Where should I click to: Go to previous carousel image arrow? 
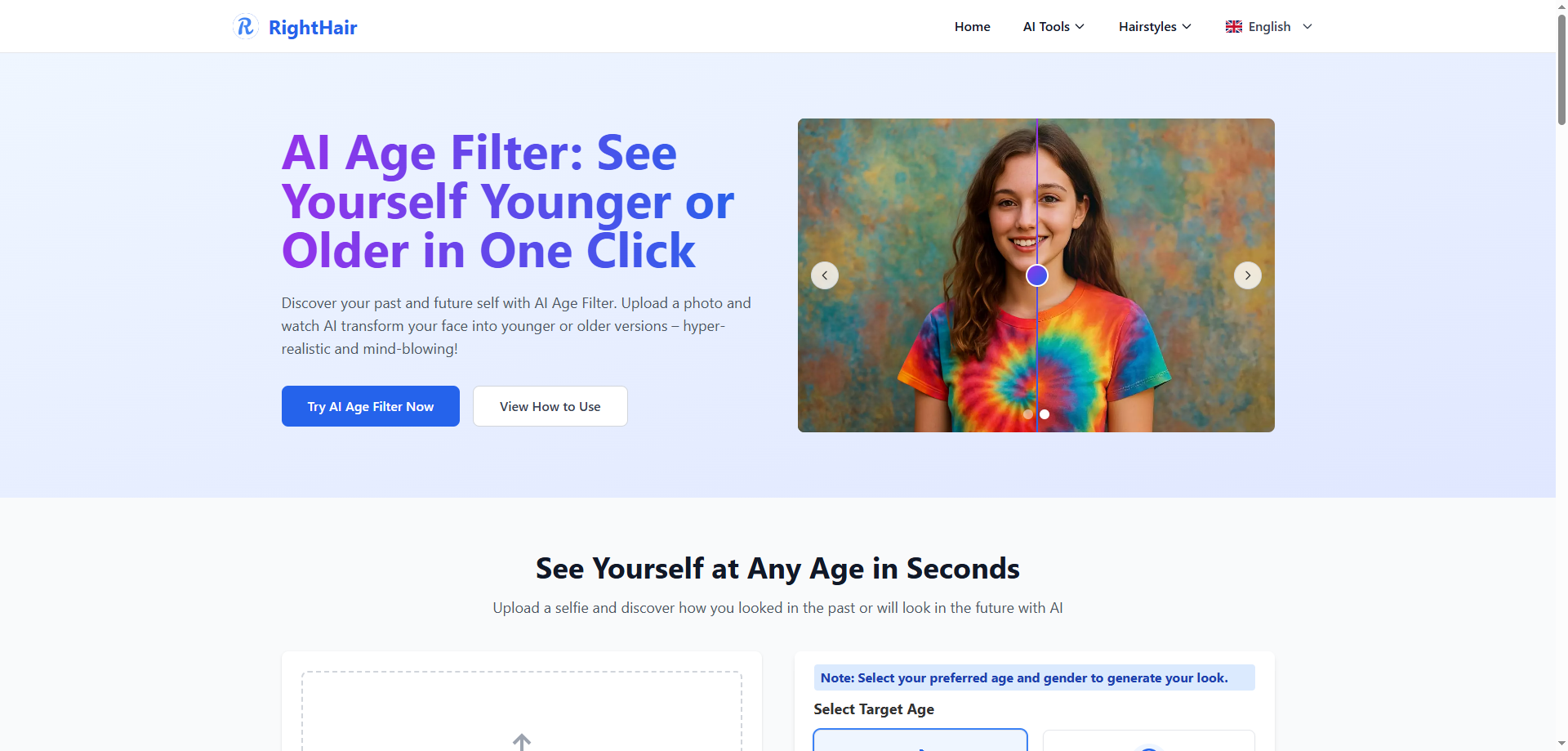click(x=825, y=275)
